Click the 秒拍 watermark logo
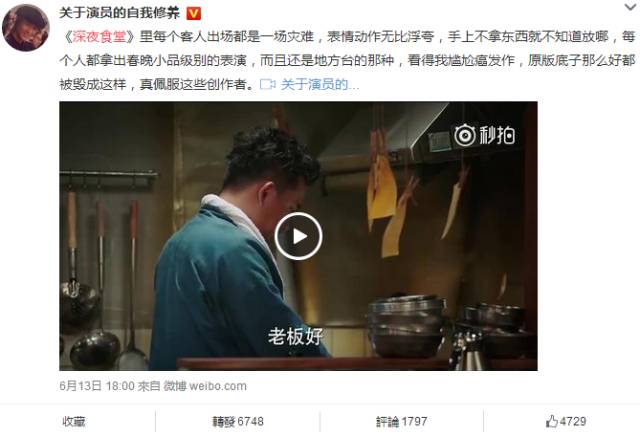640x436 pixels. [x=484, y=135]
